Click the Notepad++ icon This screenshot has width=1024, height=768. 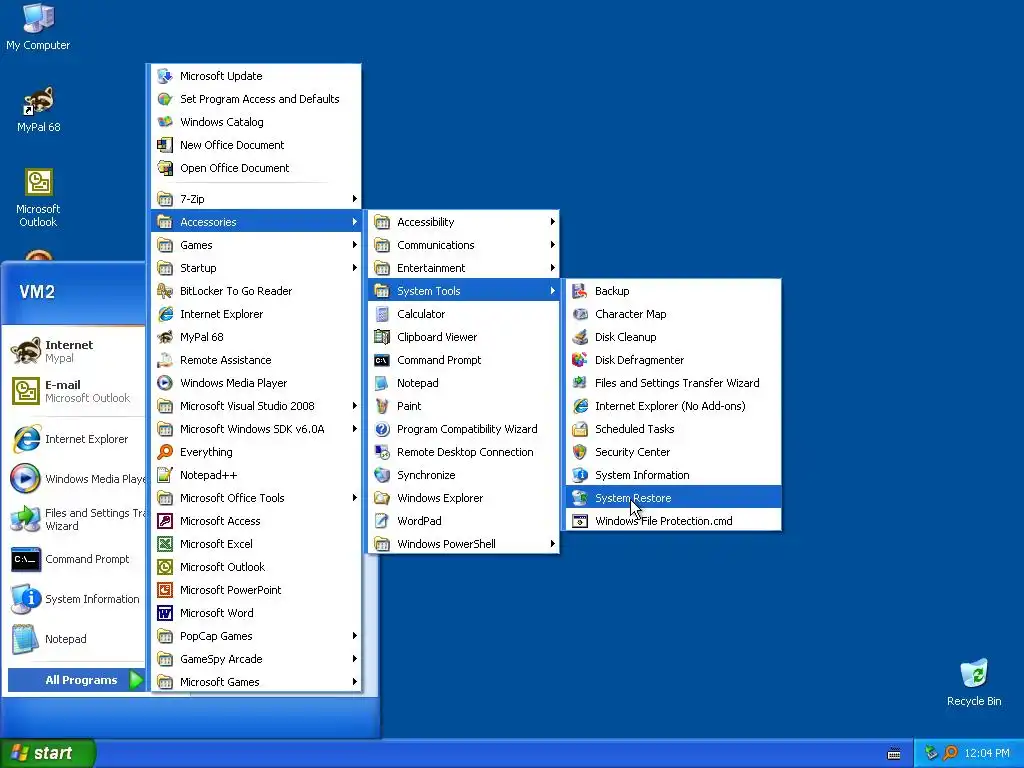(x=165, y=475)
